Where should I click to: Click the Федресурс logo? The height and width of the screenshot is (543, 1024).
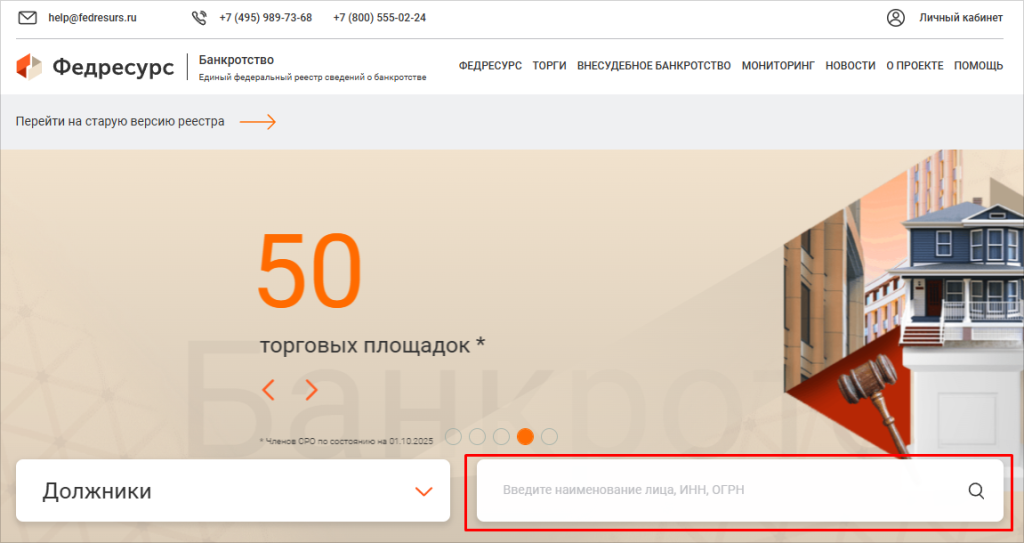coord(95,67)
